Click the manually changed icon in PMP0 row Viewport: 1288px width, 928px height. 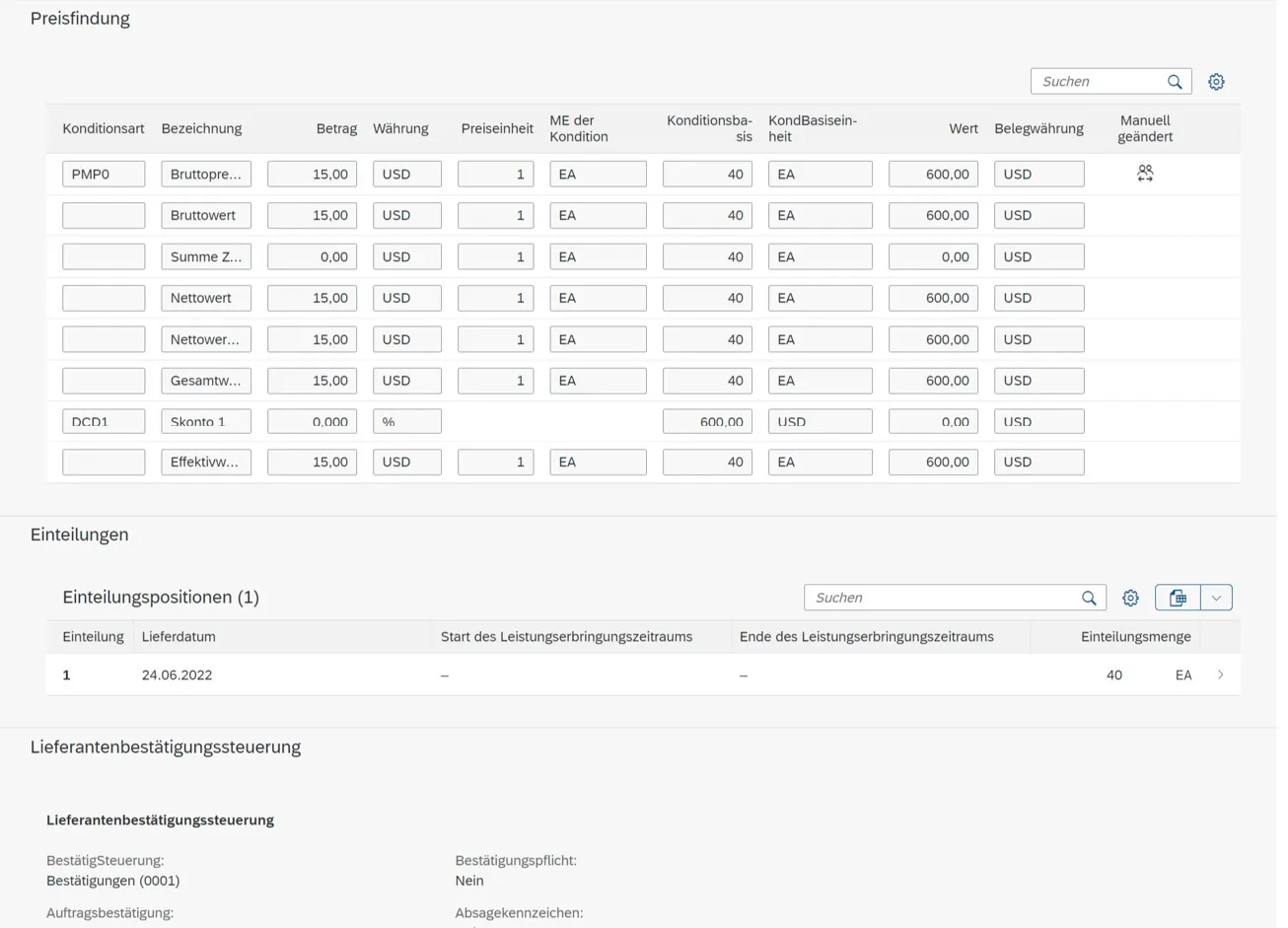[x=1145, y=174]
